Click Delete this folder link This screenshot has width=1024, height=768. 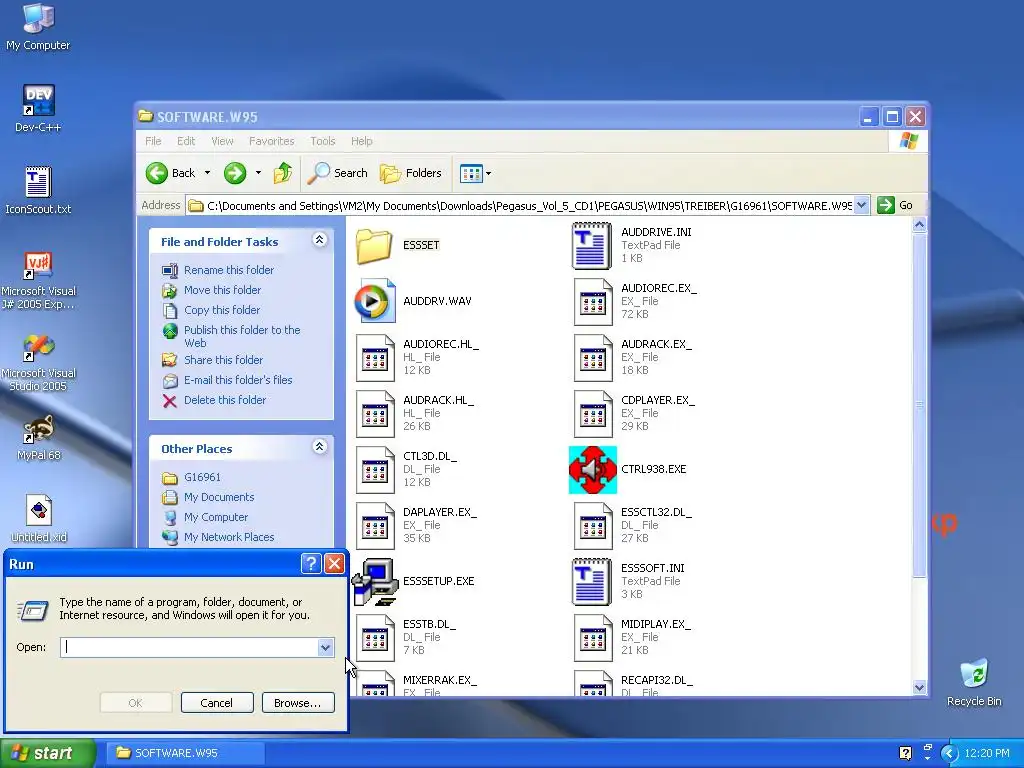[225, 400]
